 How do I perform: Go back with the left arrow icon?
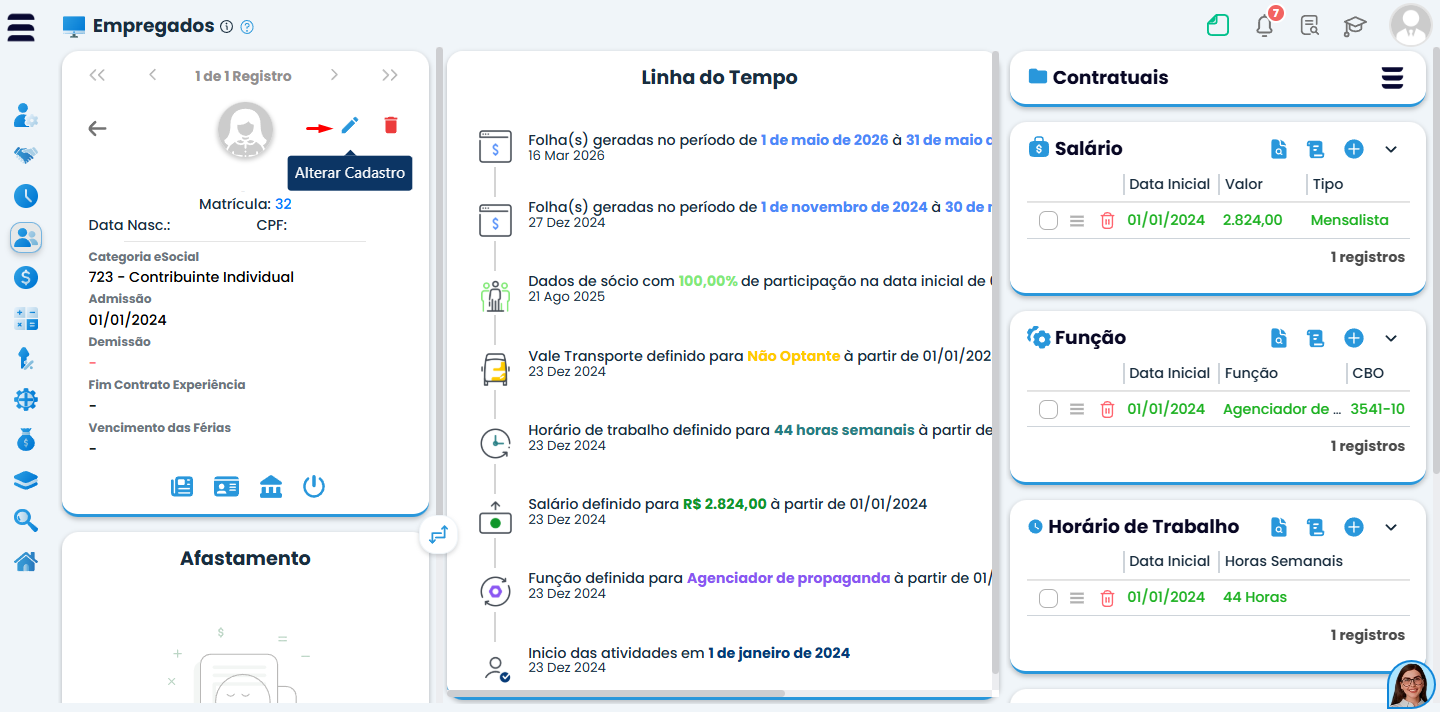click(97, 128)
